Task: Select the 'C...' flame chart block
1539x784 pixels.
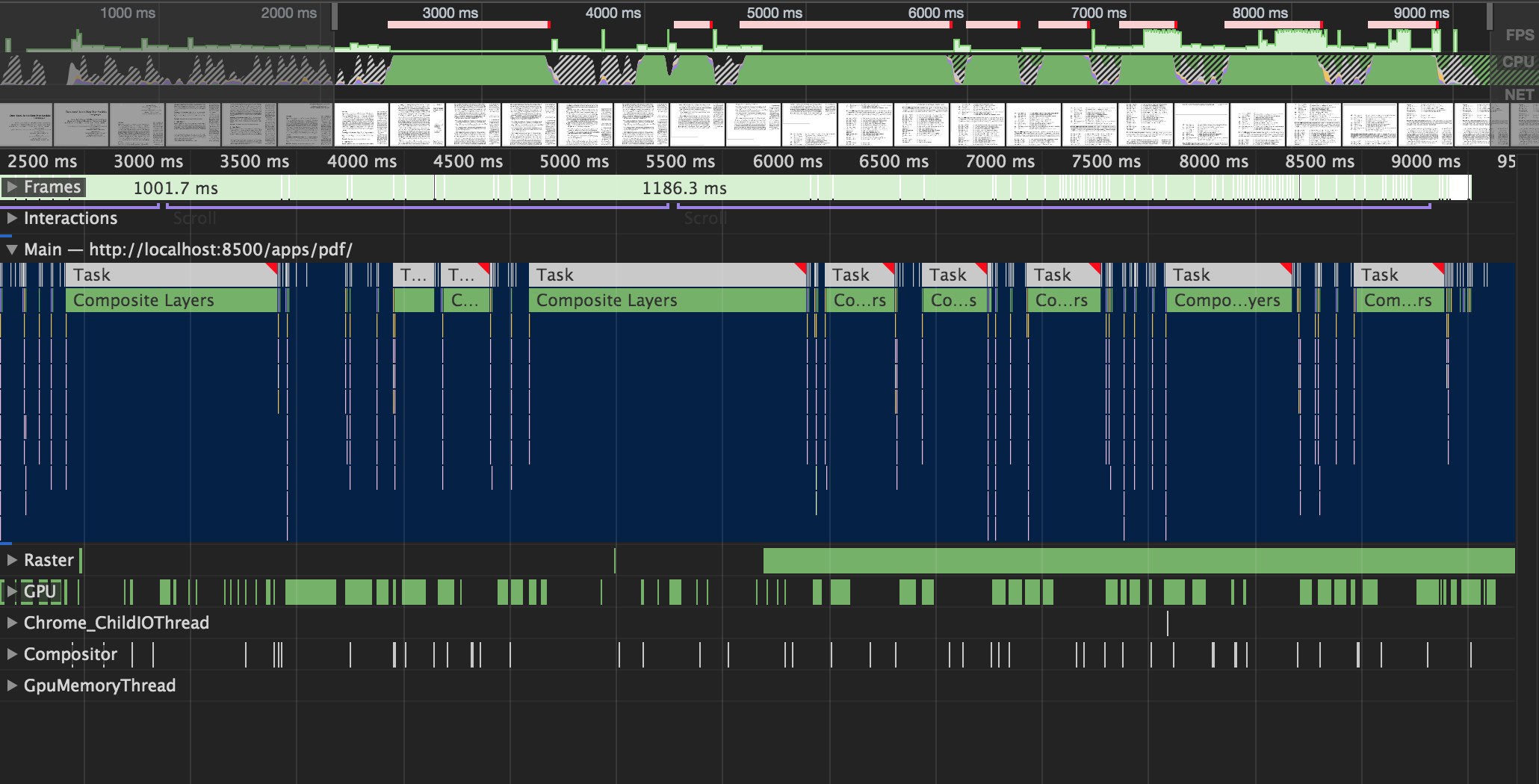Action: 466,300
